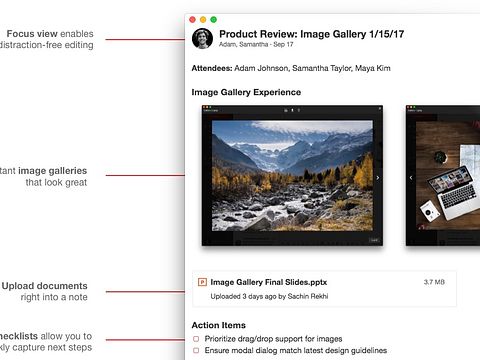Minimize the window with yellow button
The image size is (480, 360).
coord(203,20)
